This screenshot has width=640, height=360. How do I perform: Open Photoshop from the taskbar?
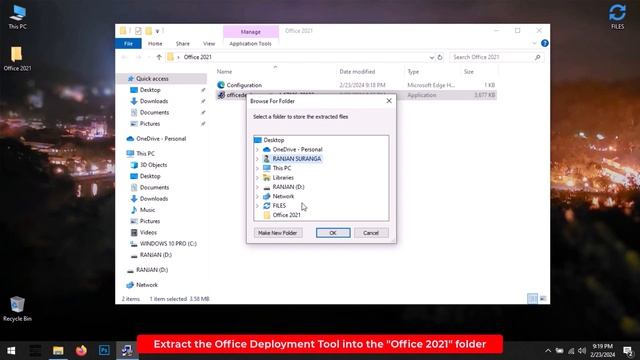(x=104, y=351)
